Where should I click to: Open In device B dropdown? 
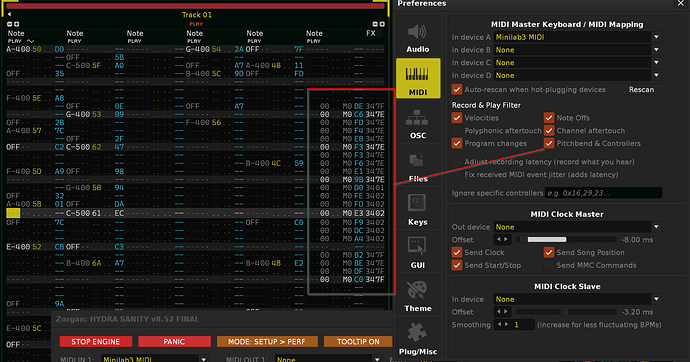point(577,50)
